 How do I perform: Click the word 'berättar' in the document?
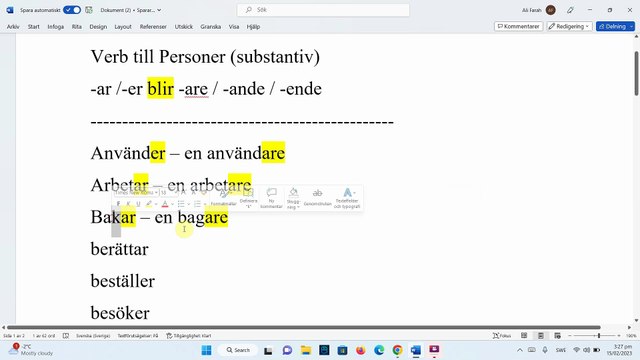pos(120,249)
